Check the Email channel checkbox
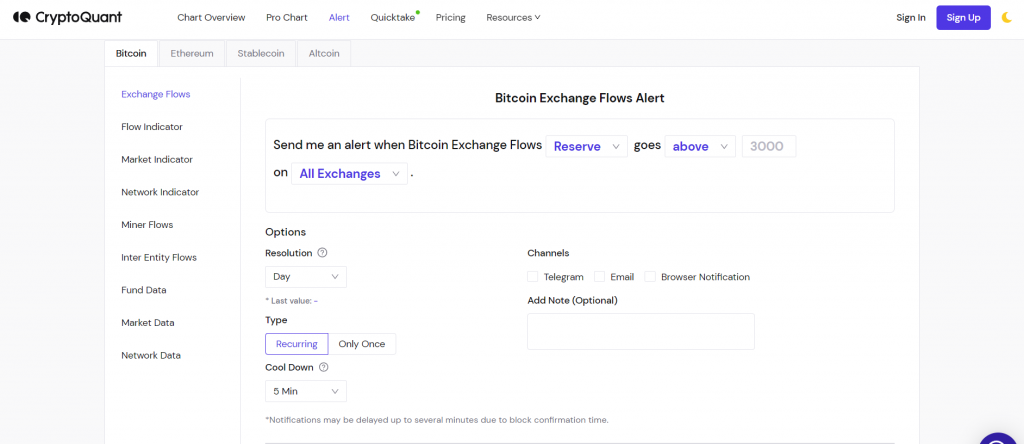The height and width of the screenshot is (444, 1024). (x=600, y=277)
